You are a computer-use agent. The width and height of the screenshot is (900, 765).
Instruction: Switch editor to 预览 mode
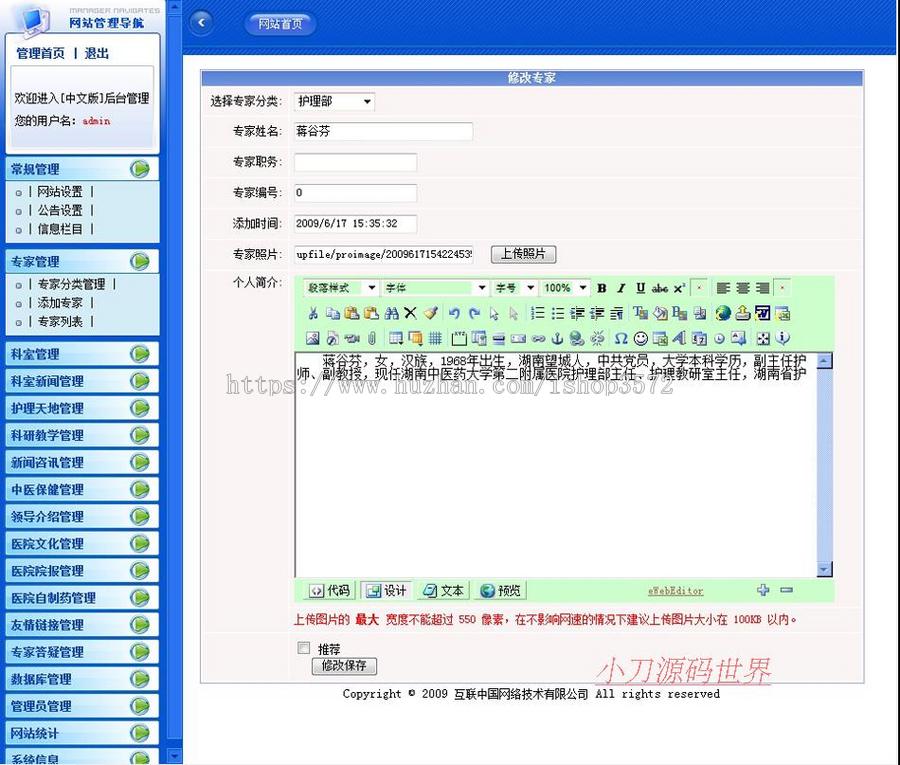500,590
